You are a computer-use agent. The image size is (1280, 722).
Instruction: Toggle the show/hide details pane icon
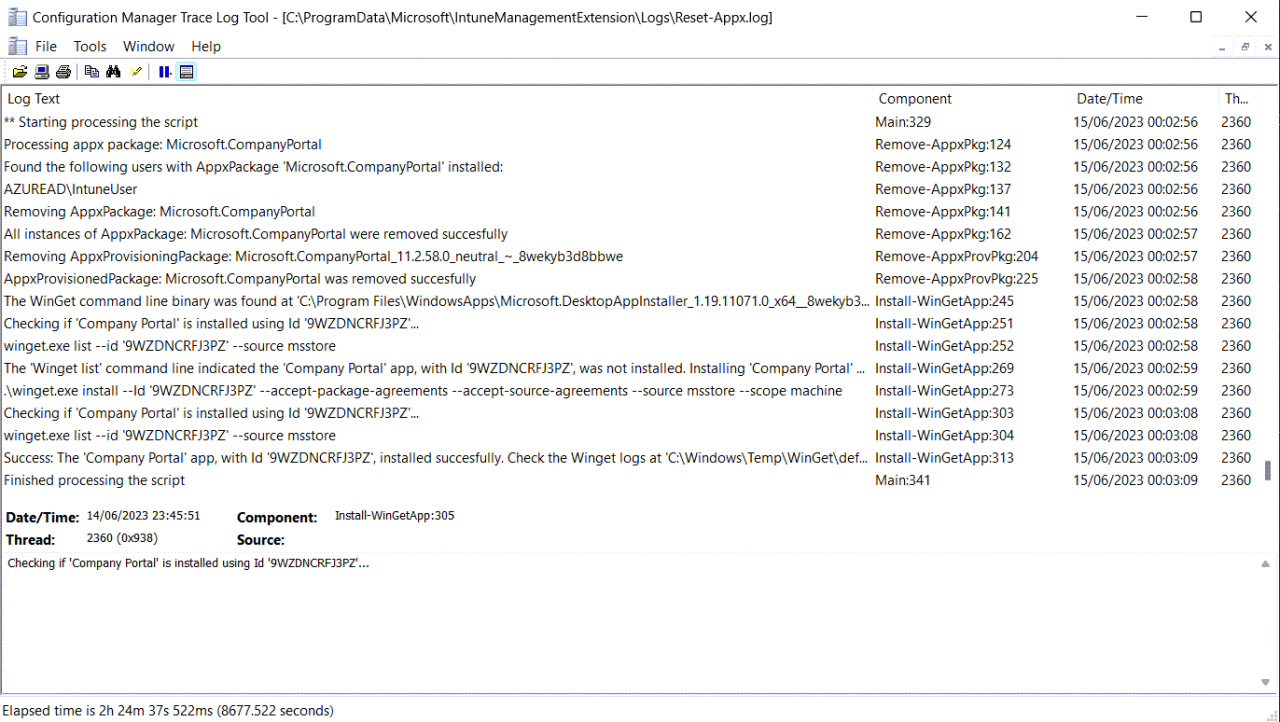[187, 72]
